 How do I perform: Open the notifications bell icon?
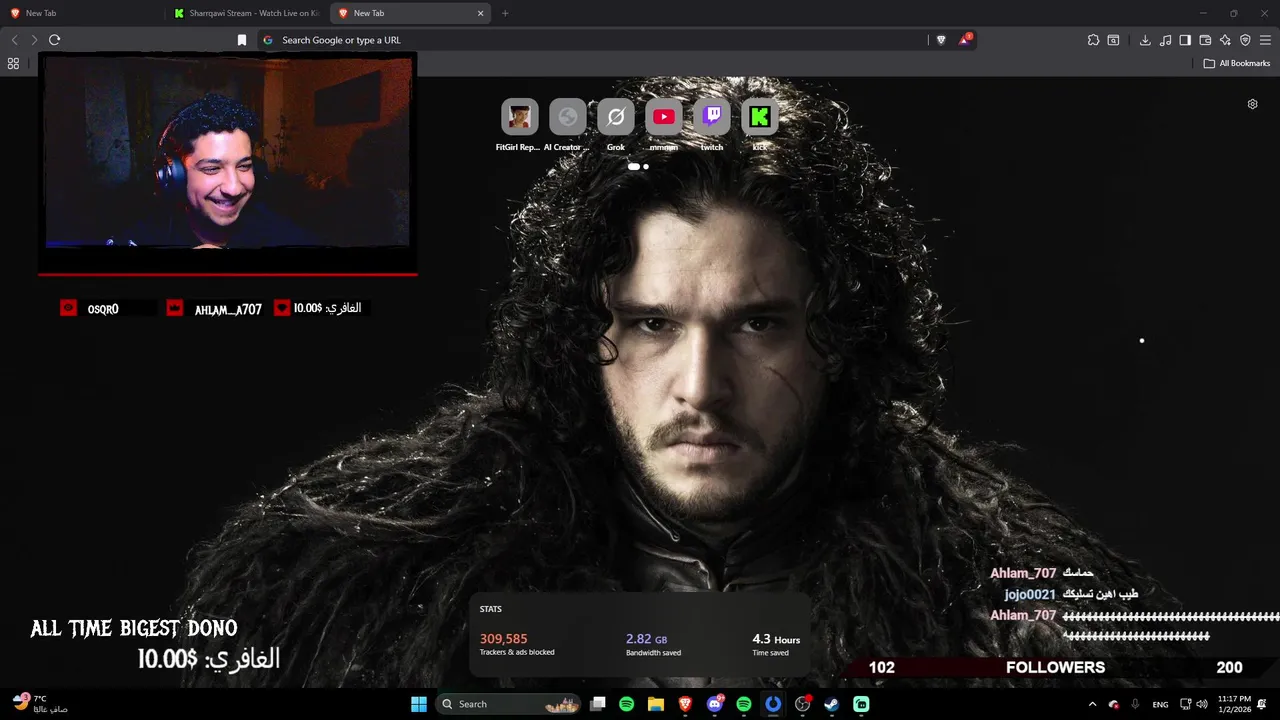click(x=1263, y=704)
